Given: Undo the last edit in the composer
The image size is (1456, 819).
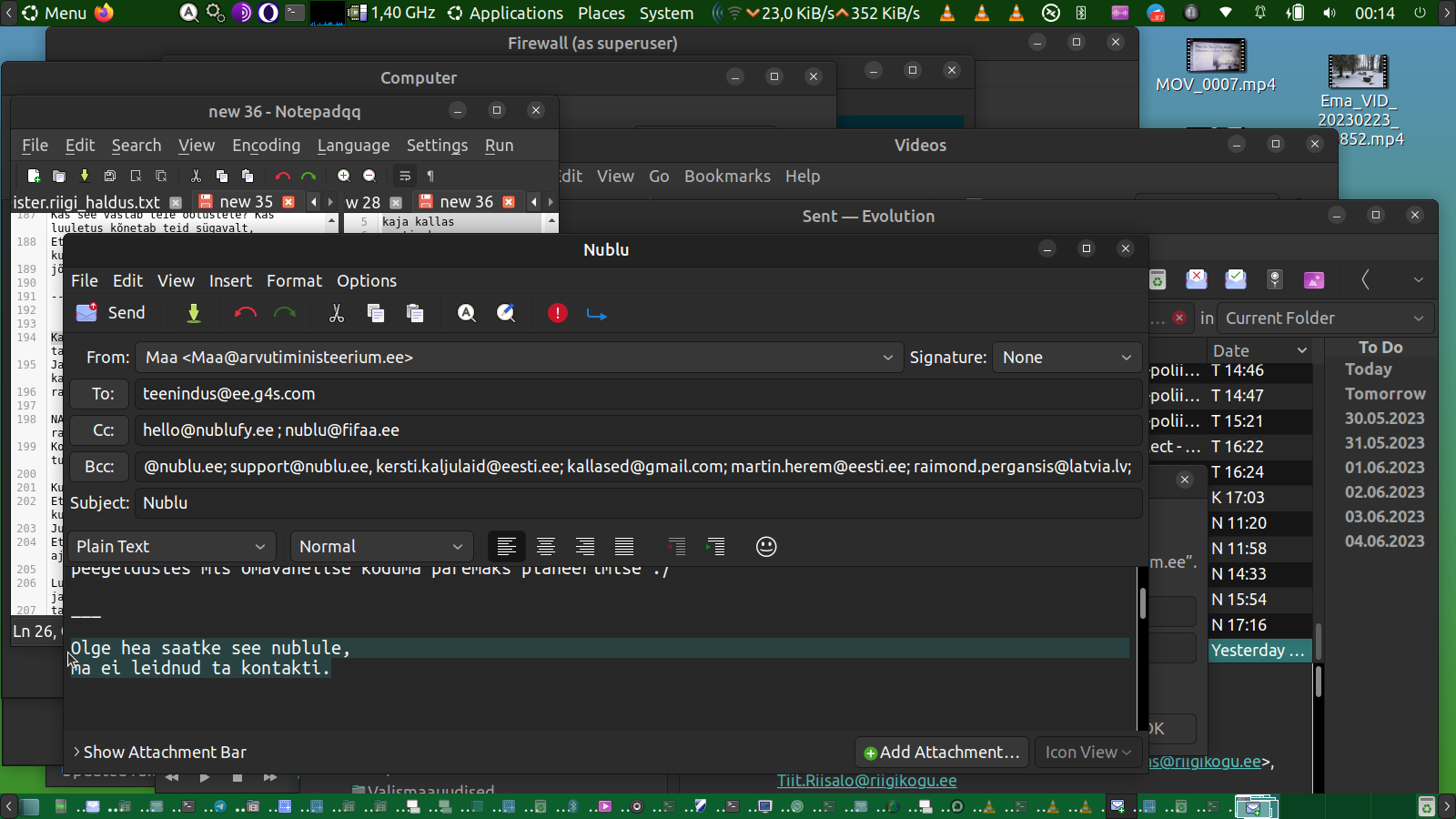Looking at the screenshot, I should click(245, 313).
